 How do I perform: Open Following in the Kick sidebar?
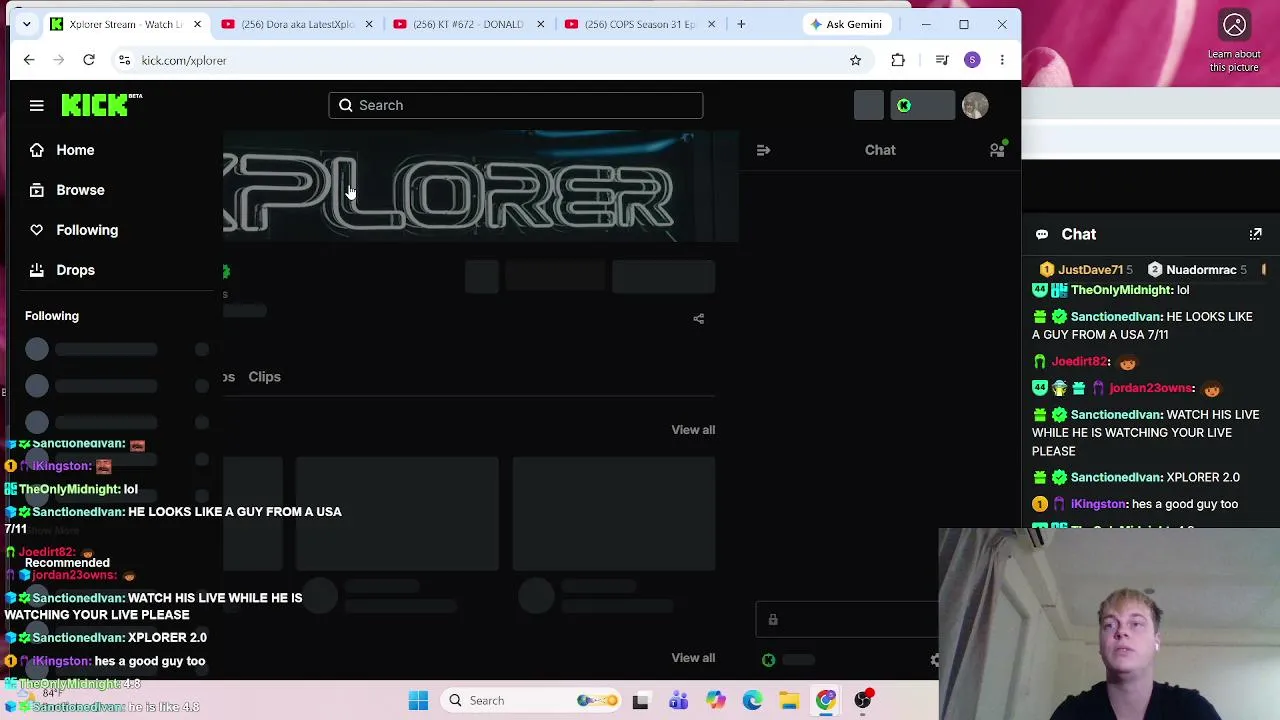point(87,230)
